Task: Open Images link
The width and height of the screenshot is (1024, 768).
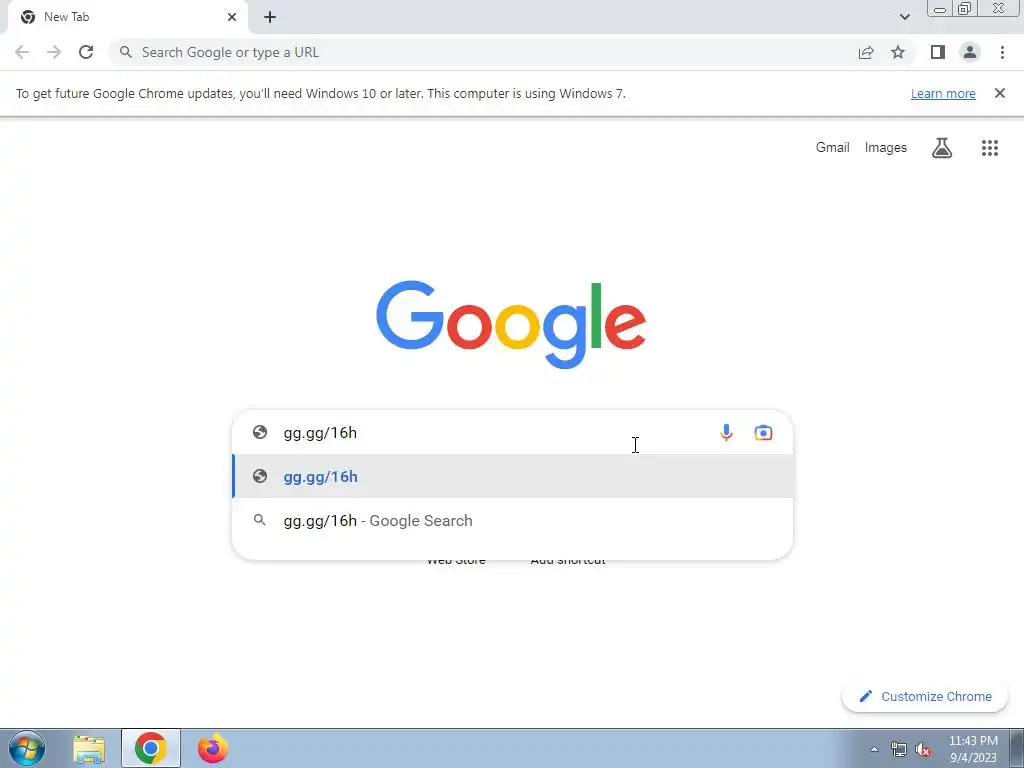Action: coord(886,148)
